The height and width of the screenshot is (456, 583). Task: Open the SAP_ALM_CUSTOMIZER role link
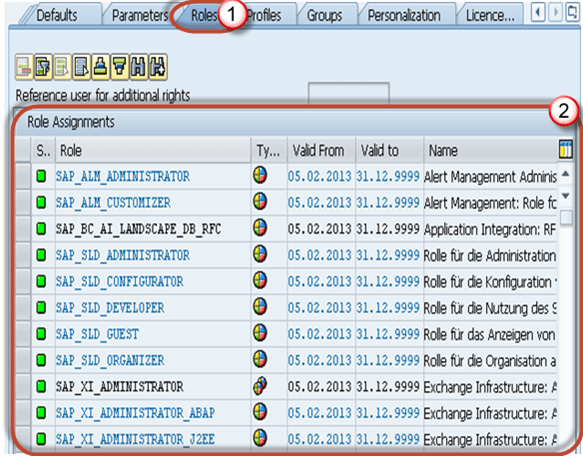tap(113, 203)
